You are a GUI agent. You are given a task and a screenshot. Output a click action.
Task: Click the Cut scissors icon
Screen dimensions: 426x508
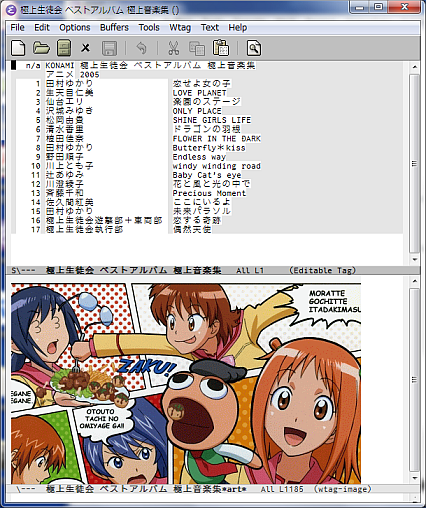tap(173, 48)
